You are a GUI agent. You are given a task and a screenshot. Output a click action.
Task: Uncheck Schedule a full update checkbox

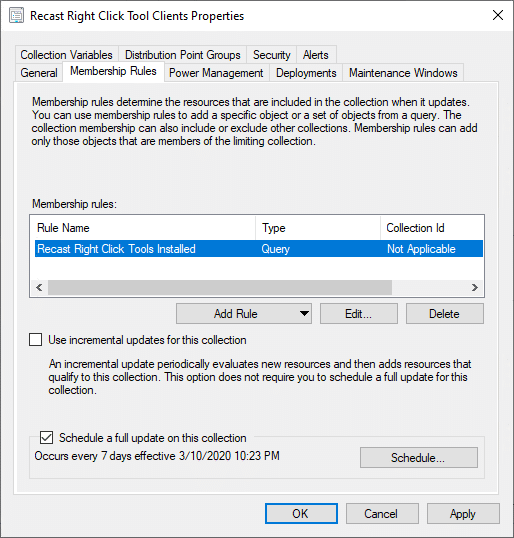pos(46,437)
